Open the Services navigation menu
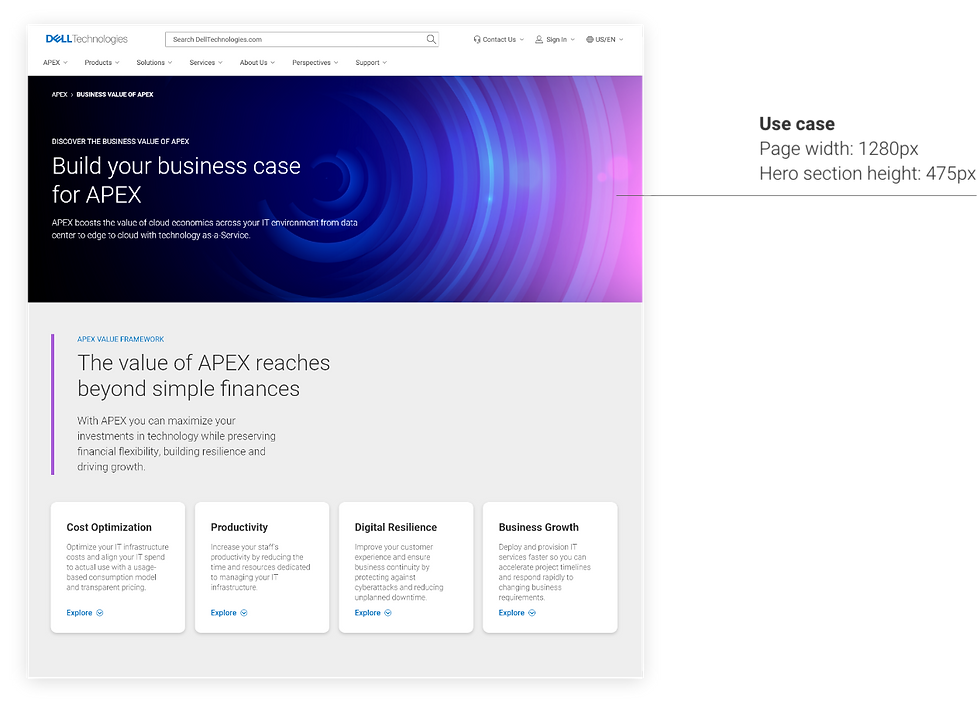977x708 pixels. pyautogui.click(x=206, y=62)
